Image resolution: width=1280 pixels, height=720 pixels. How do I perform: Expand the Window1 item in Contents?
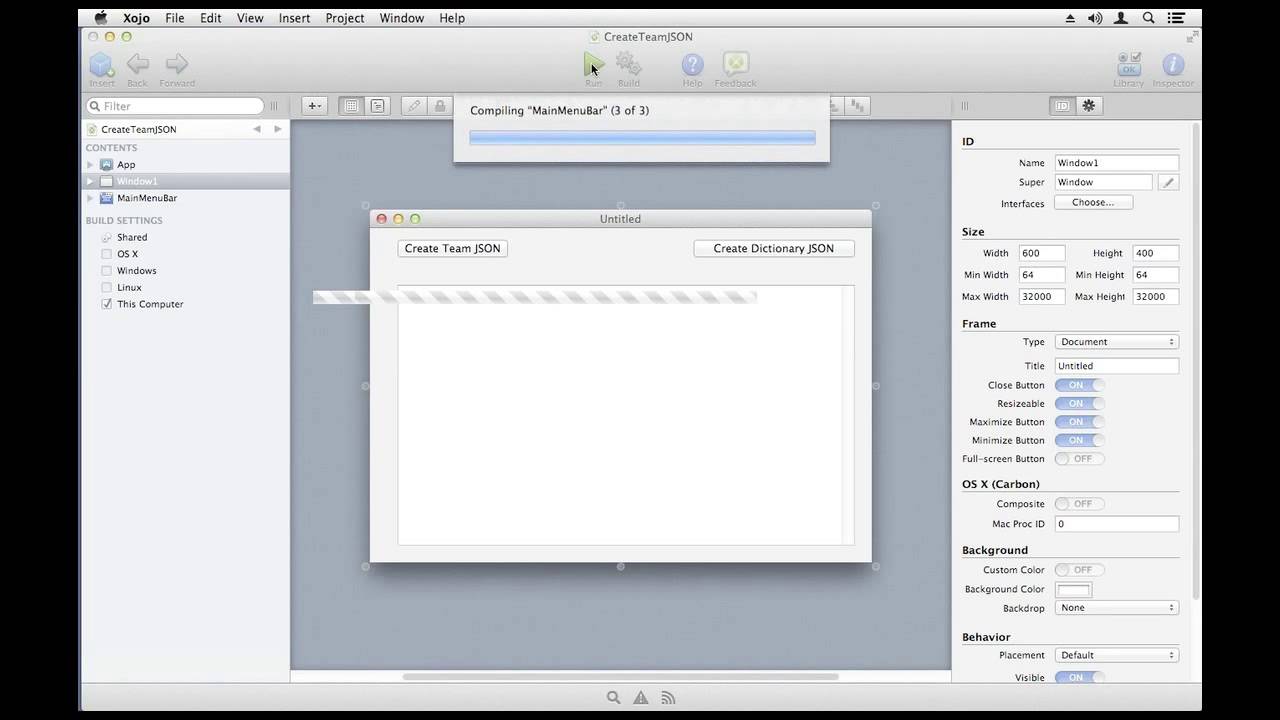click(x=90, y=182)
